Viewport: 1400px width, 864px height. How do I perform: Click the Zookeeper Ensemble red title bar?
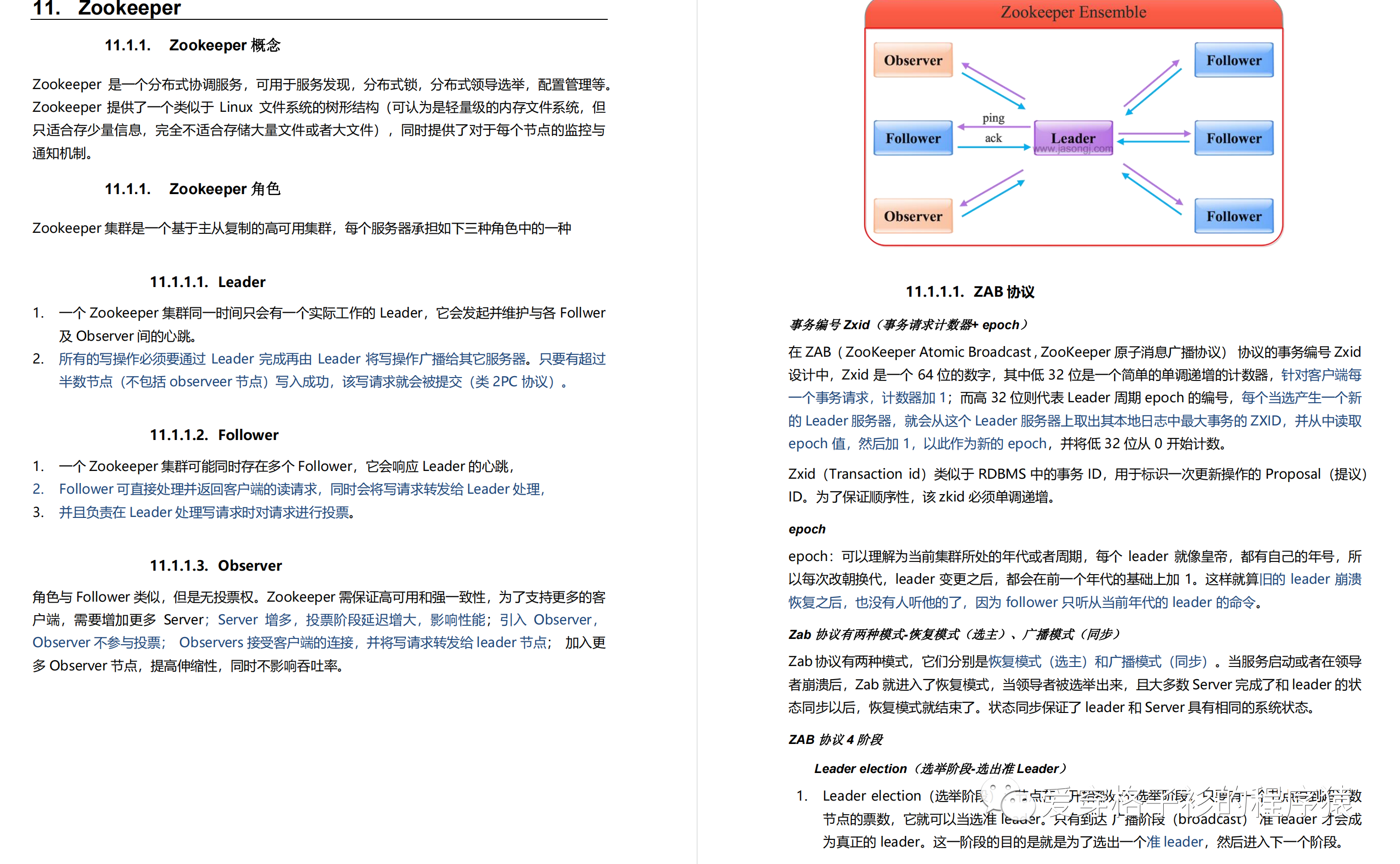(x=1073, y=13)
